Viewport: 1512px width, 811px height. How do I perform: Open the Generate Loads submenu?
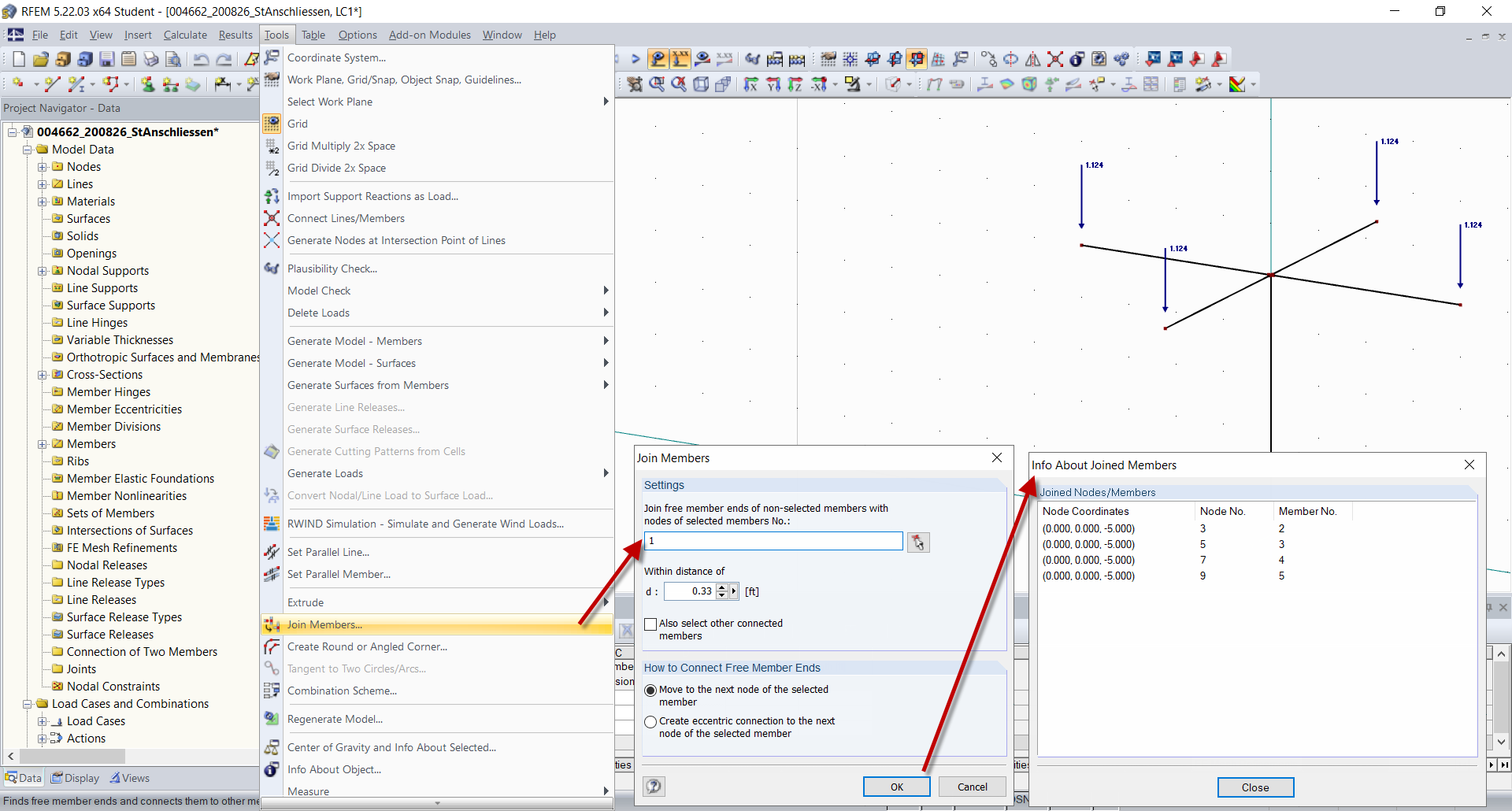[437, 473]
